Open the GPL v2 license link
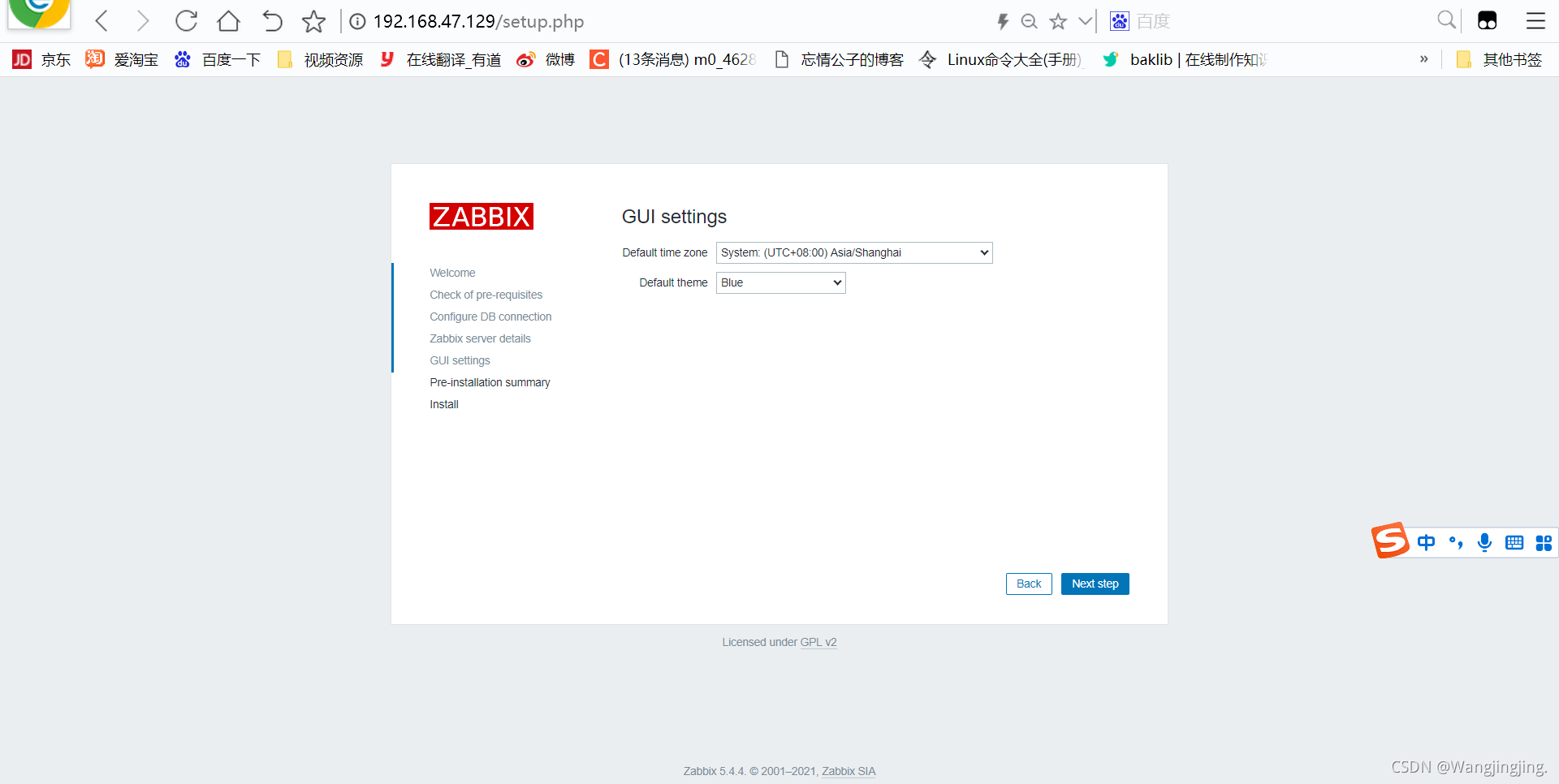The height and width of the screenshot is (784, 1559). pyautogui.click(x=818, y=642)
